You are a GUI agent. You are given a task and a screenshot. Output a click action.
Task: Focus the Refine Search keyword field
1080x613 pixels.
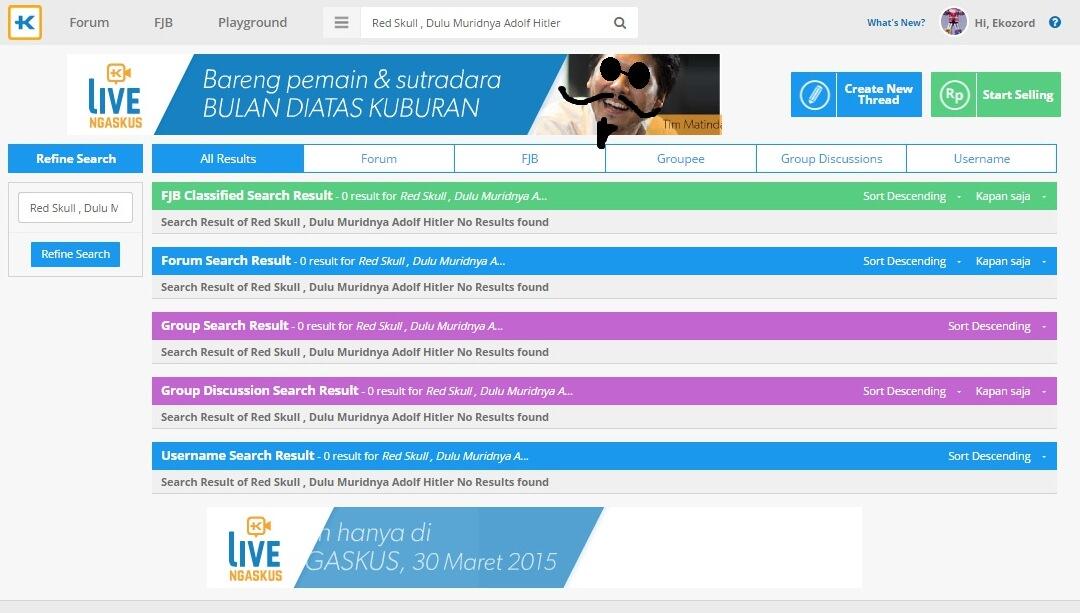(75, 208)
